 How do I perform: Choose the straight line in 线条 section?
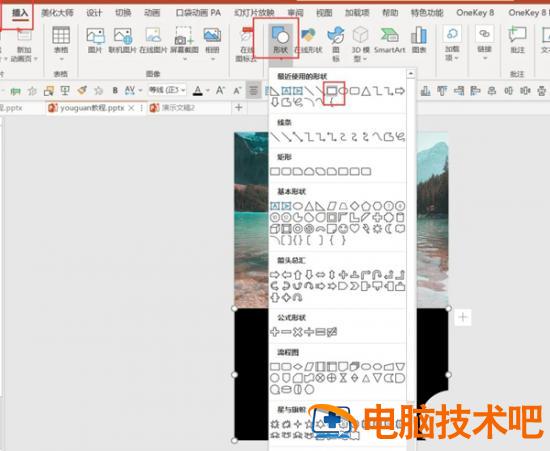(x=275, y=137)
